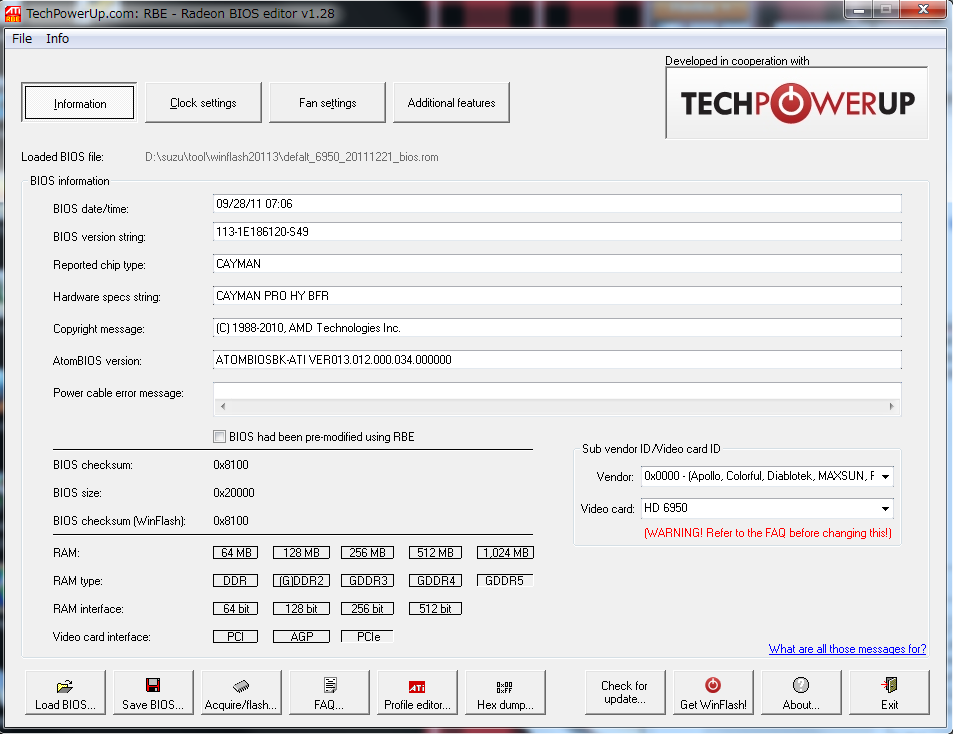
Task: Select the 1,024 MB RAM indicator
Action: (506, 552)
